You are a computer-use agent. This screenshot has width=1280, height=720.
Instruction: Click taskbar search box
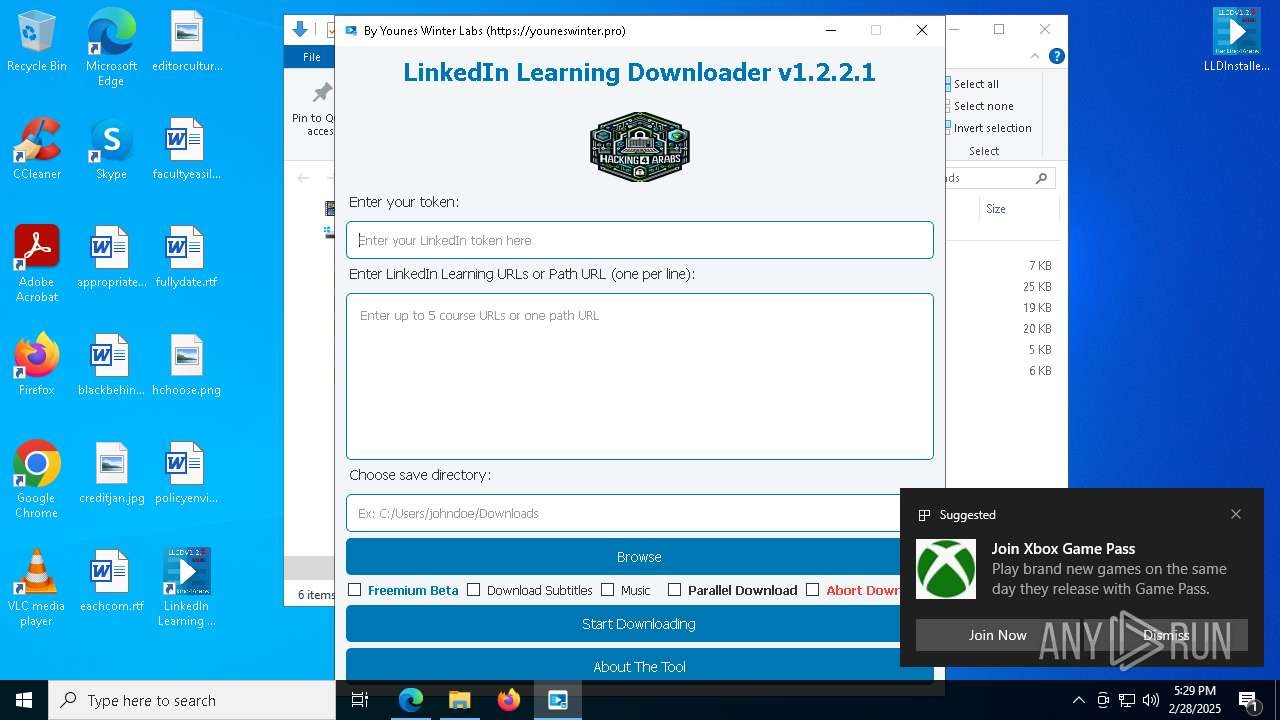(x=192, y=700)
